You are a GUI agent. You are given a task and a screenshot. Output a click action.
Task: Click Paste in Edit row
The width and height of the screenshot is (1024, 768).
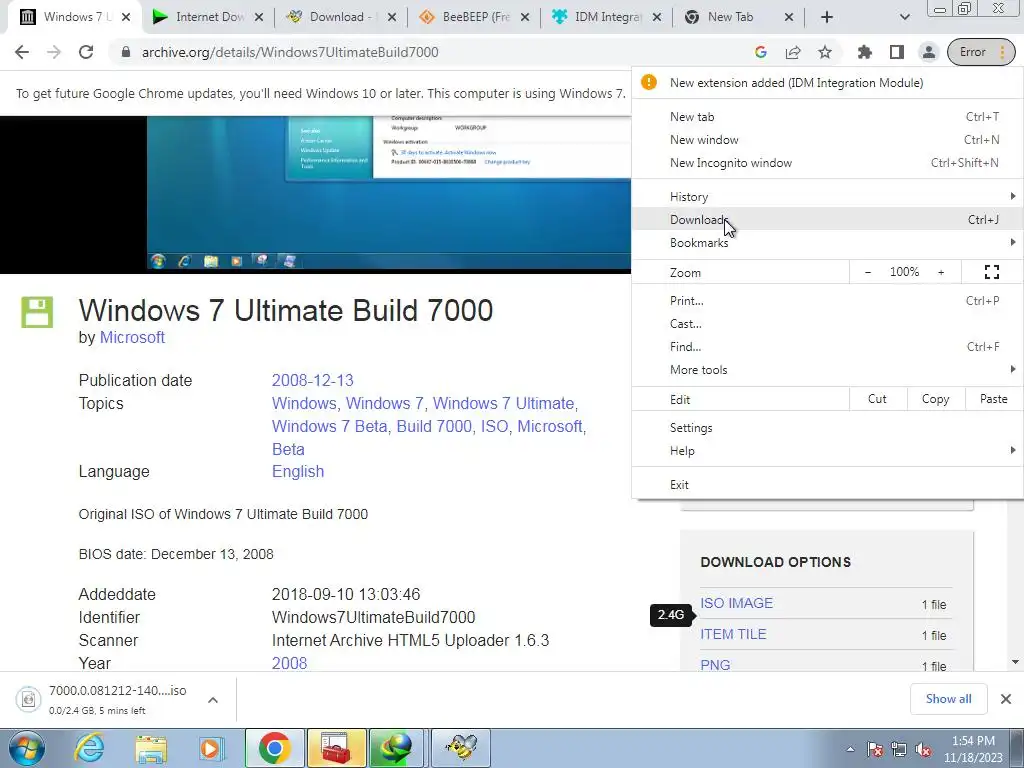(x=993, y=399)
